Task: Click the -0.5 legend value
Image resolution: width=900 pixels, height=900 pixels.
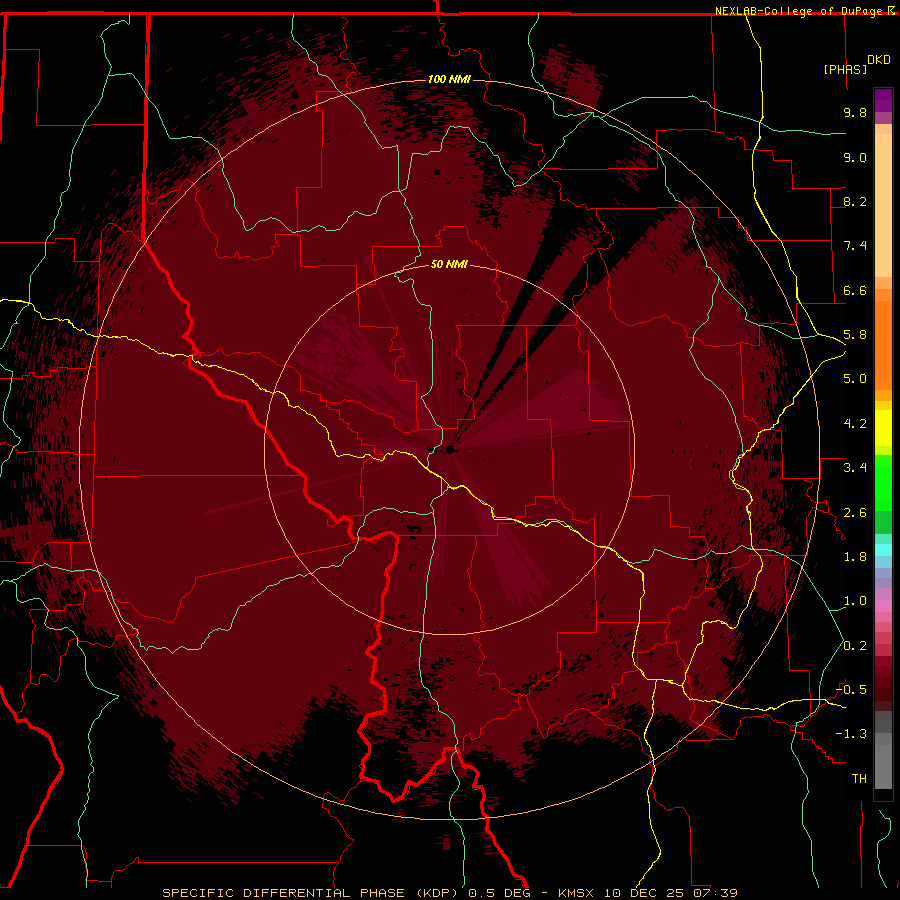Action: 851,690
